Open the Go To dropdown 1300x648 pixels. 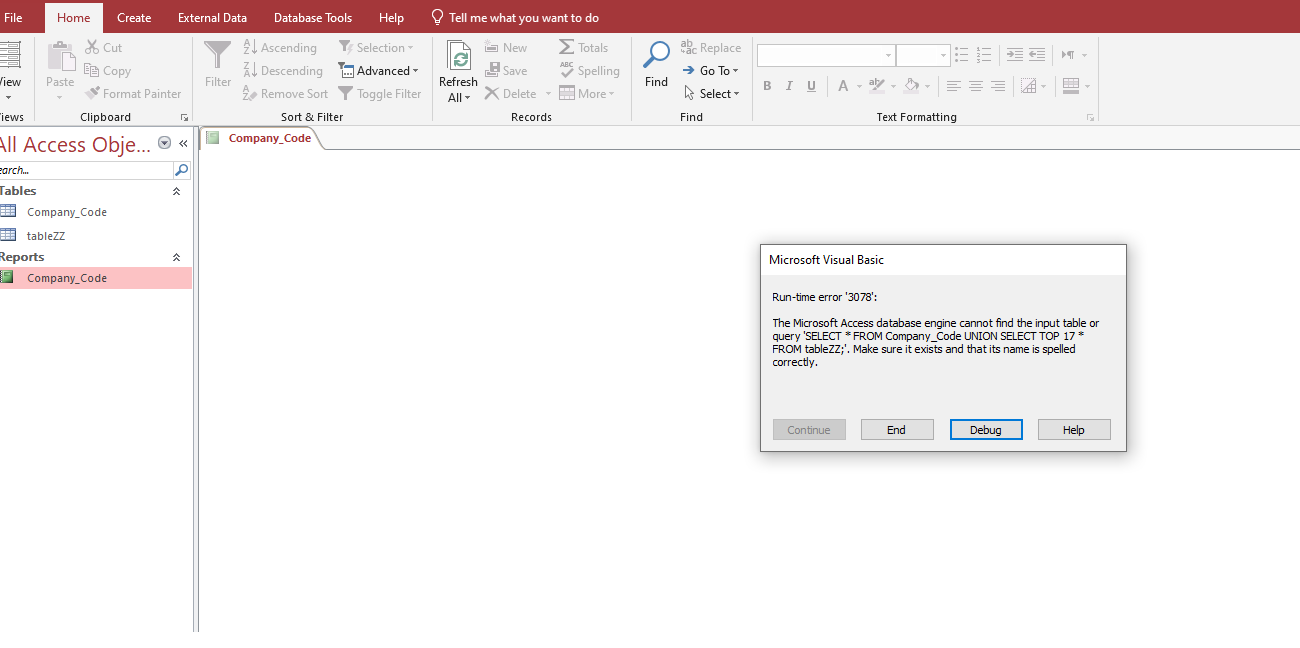tap(711, 71)
